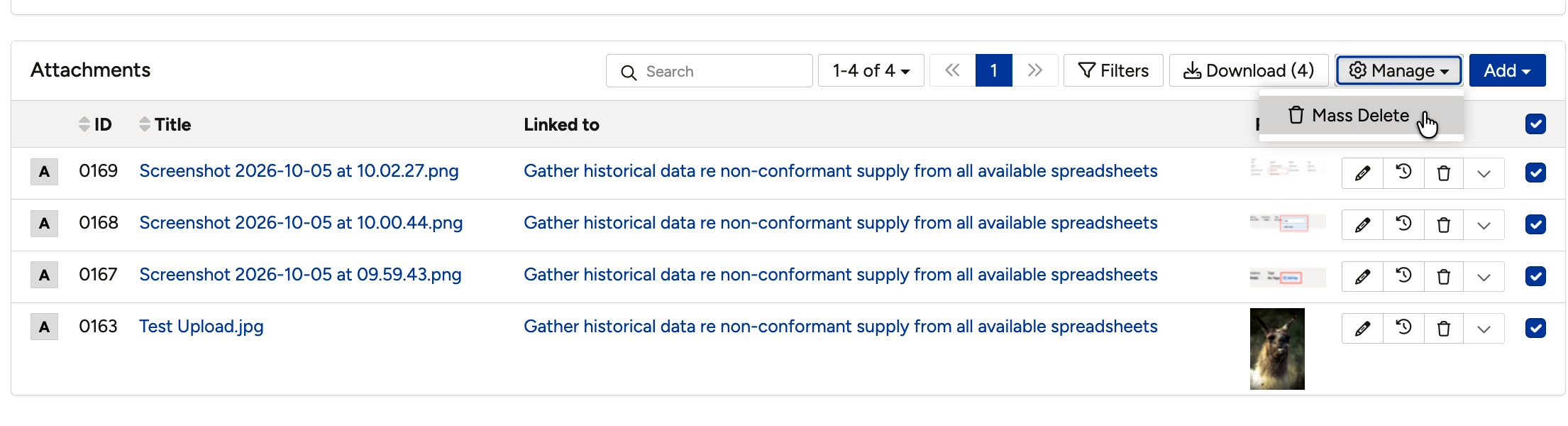
Task: Click the A badge for attachment 0169
Action: point(44,172)
